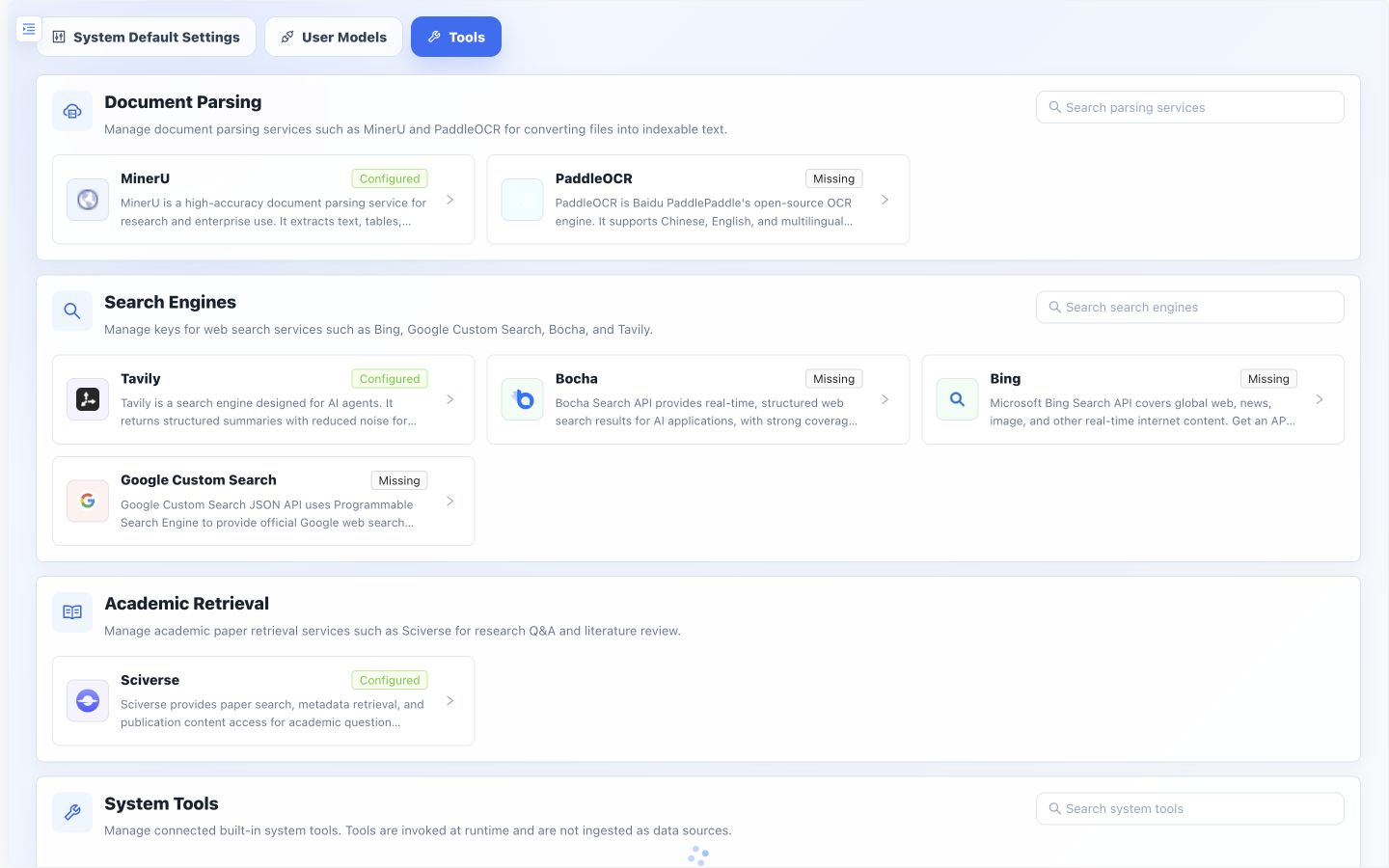Open the PaddleOCR service title
The width and height of the screenshot is (1389, 868).
[x=594, y=178]
